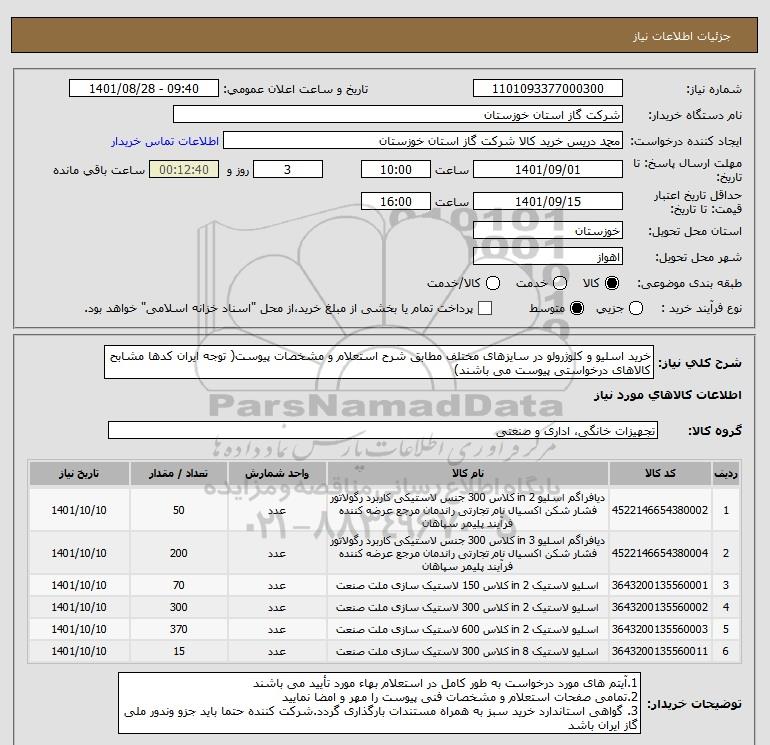Click the request creator name field
The height and width of the screenshot is (745, 770).
(423, 141)
